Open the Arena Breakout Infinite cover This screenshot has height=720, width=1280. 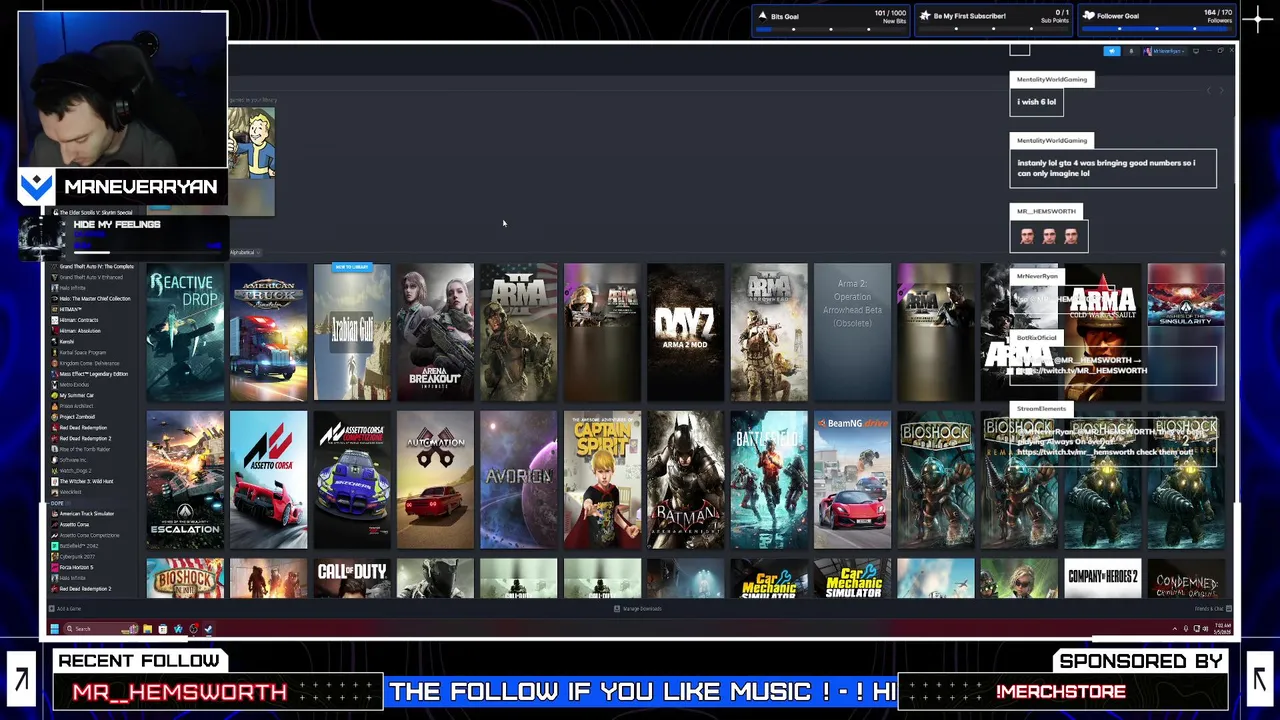435,332
